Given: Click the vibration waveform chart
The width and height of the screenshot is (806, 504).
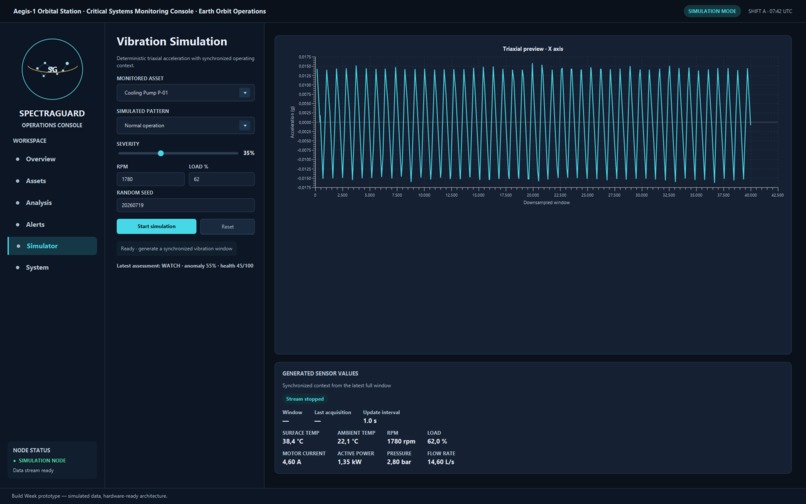Looking at the screenshot, I should point(534,122).
